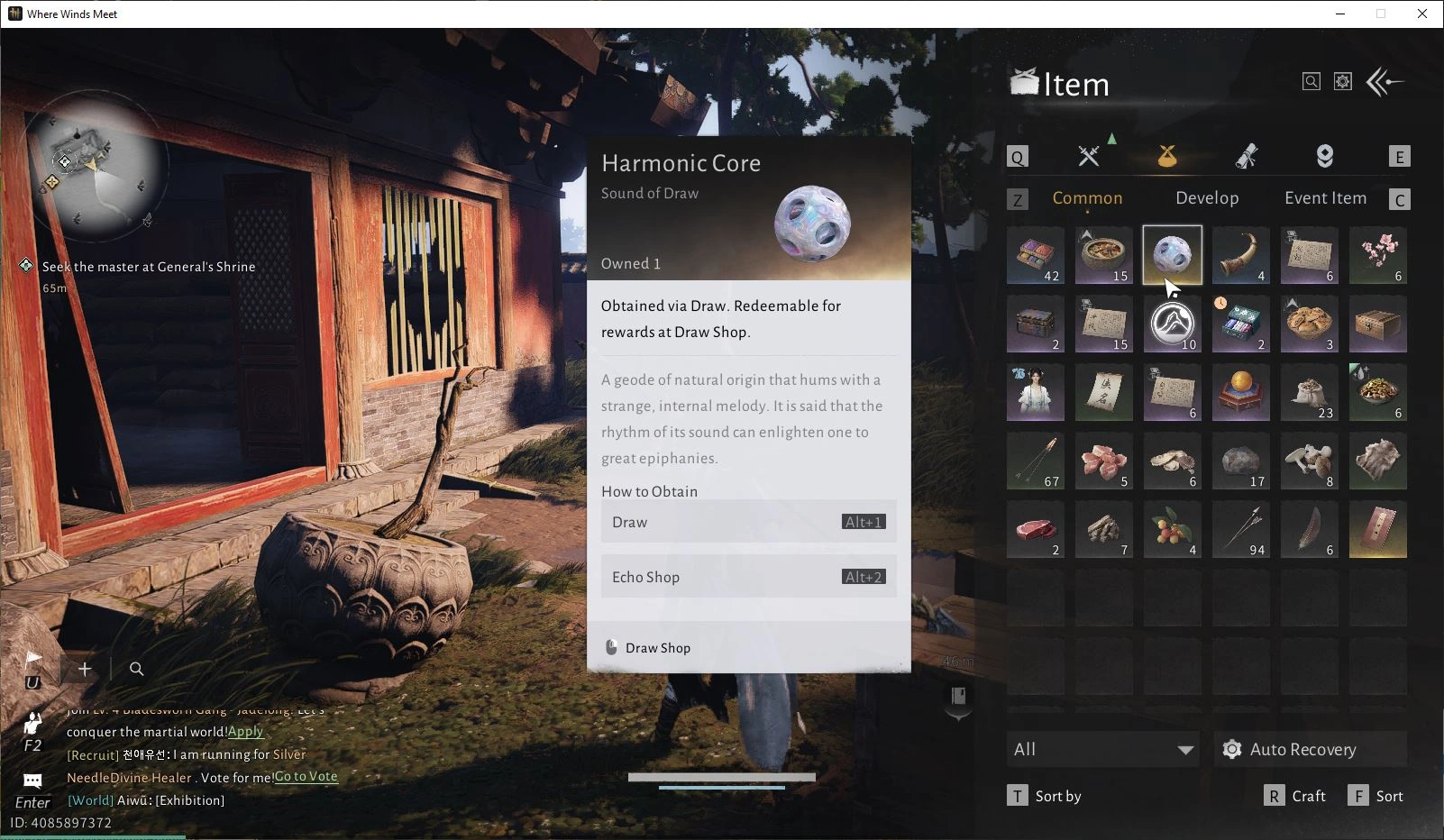Click the magnifier icon above the chat
The height and width of the screenshot is (840, 1444).
137,669
